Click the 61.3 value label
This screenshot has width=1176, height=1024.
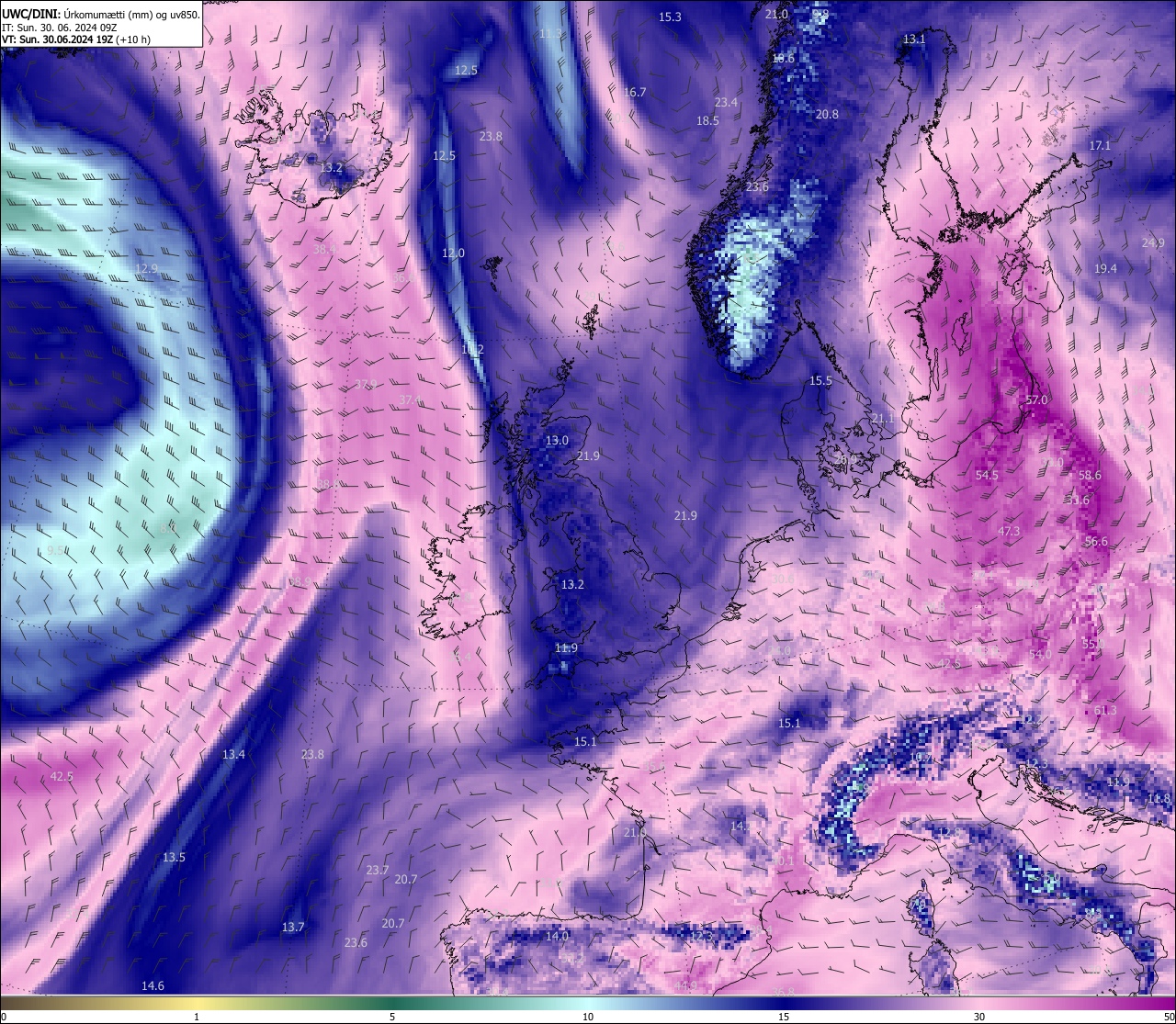1106,711
